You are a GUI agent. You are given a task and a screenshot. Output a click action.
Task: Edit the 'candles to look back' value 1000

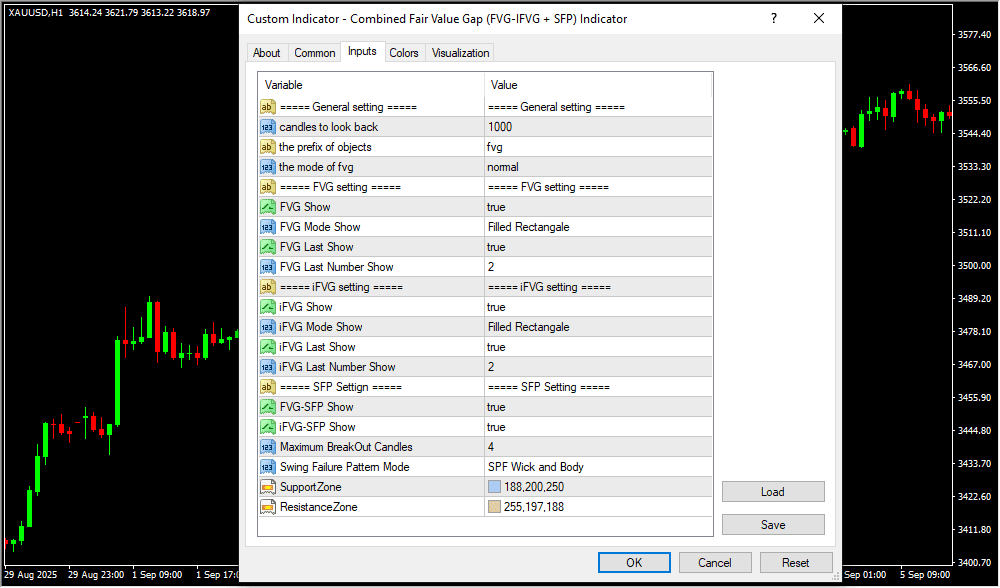point(597,127)
